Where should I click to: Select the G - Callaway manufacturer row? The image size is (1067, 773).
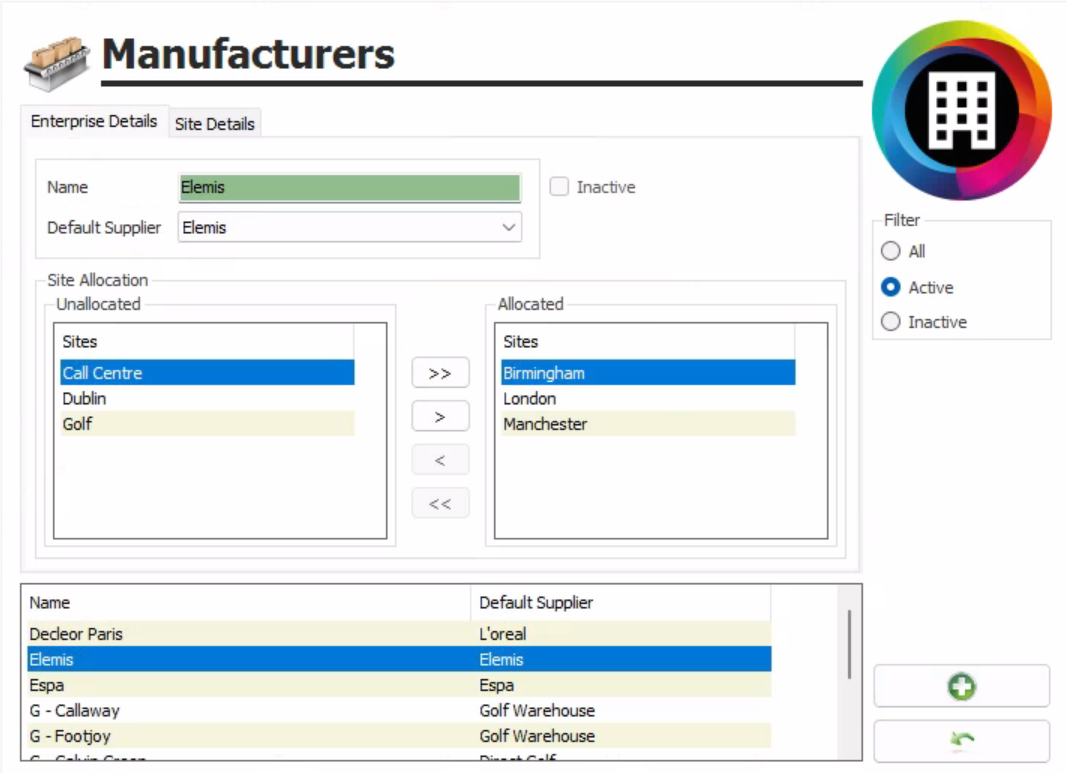tap(399, 710)
